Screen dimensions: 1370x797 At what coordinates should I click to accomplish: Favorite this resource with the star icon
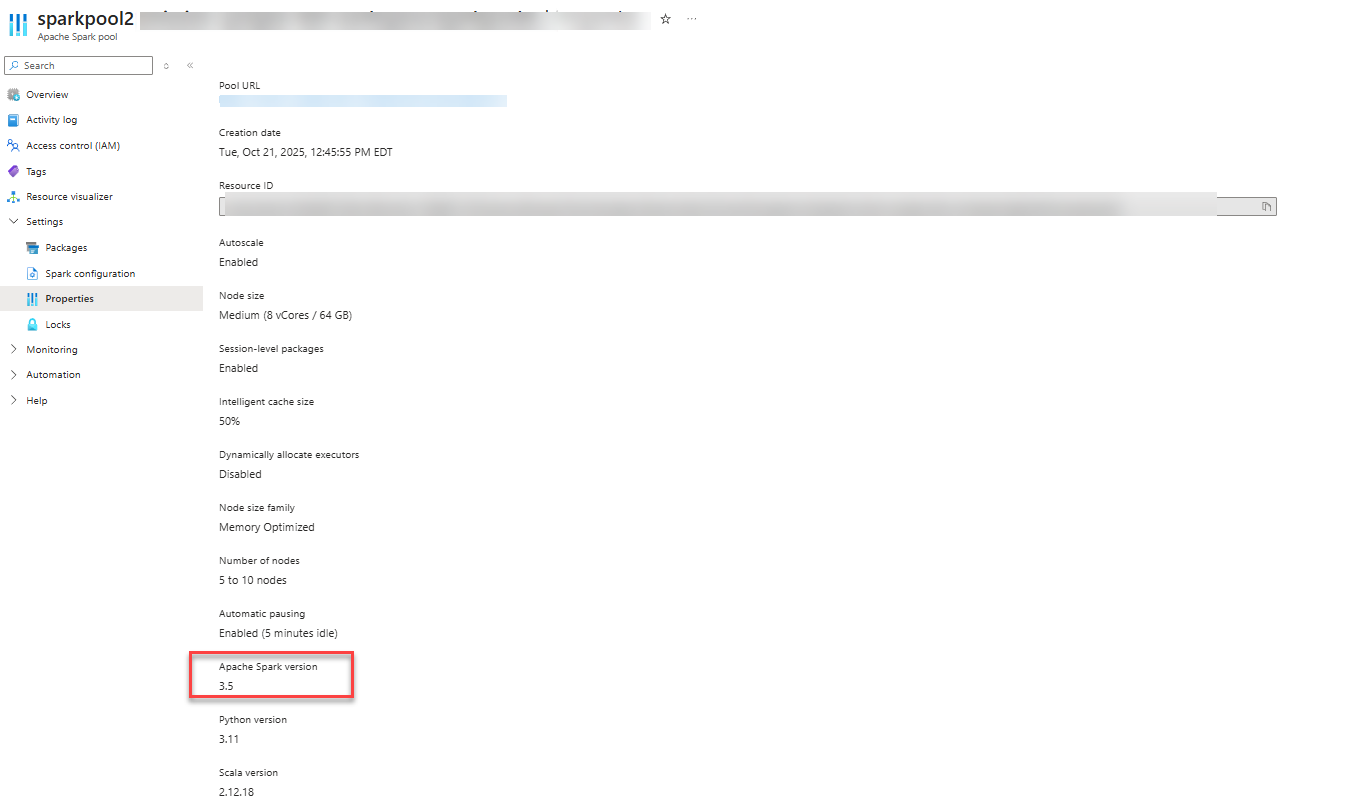666,19
